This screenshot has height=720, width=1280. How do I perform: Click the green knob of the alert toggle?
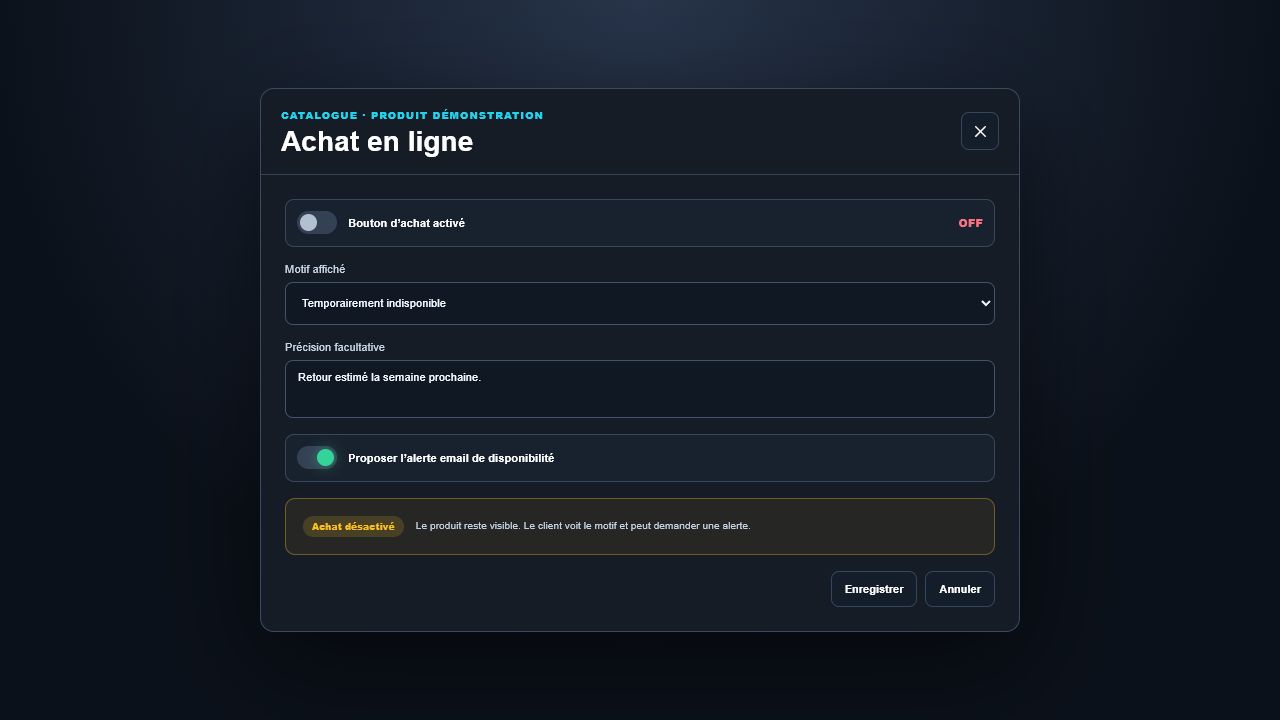(325, 458)
